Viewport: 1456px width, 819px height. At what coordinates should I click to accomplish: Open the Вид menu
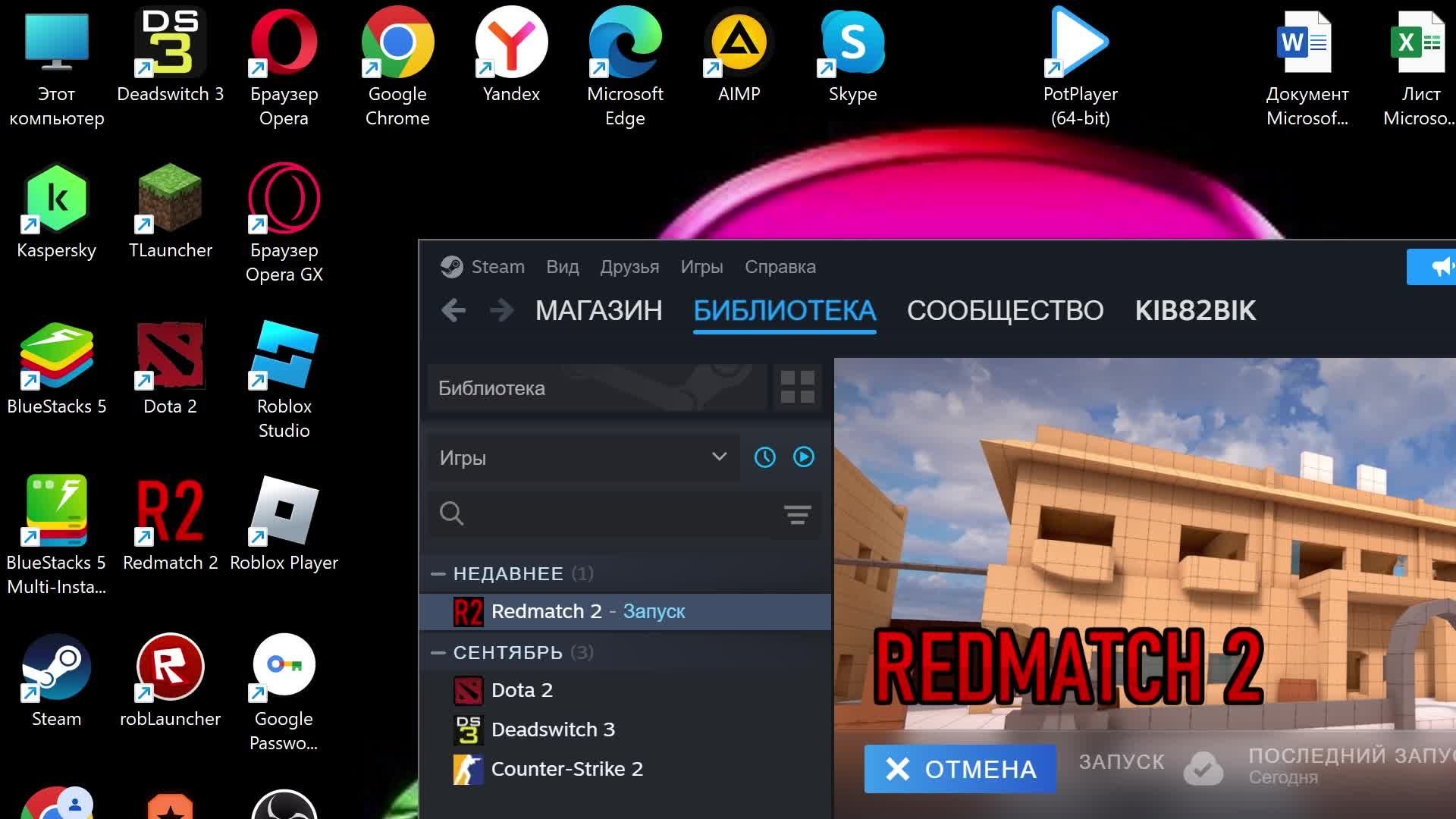[563, 267]
